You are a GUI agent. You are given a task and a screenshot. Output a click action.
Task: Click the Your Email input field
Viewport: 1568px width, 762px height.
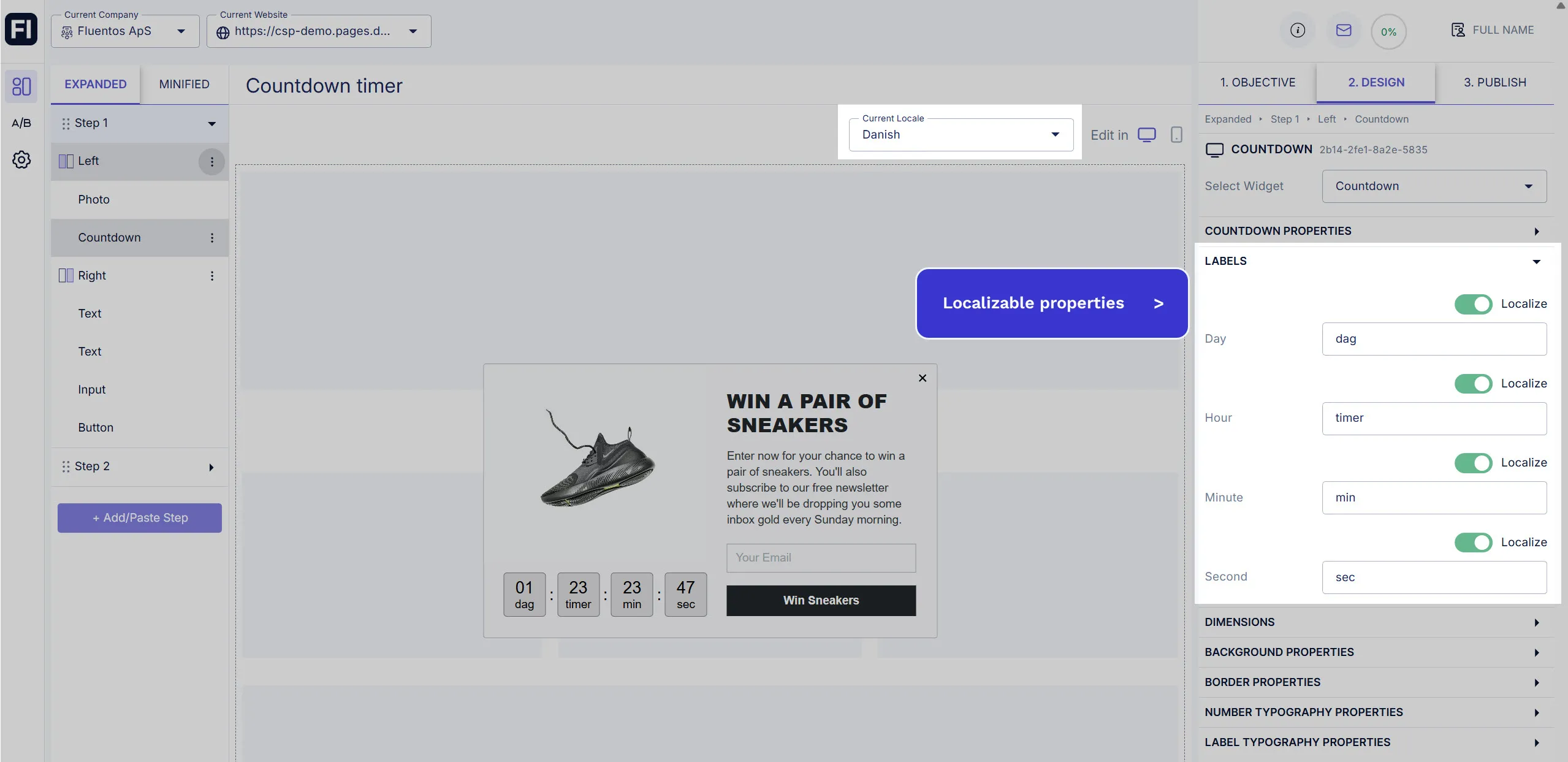click(x=821, y=557)
